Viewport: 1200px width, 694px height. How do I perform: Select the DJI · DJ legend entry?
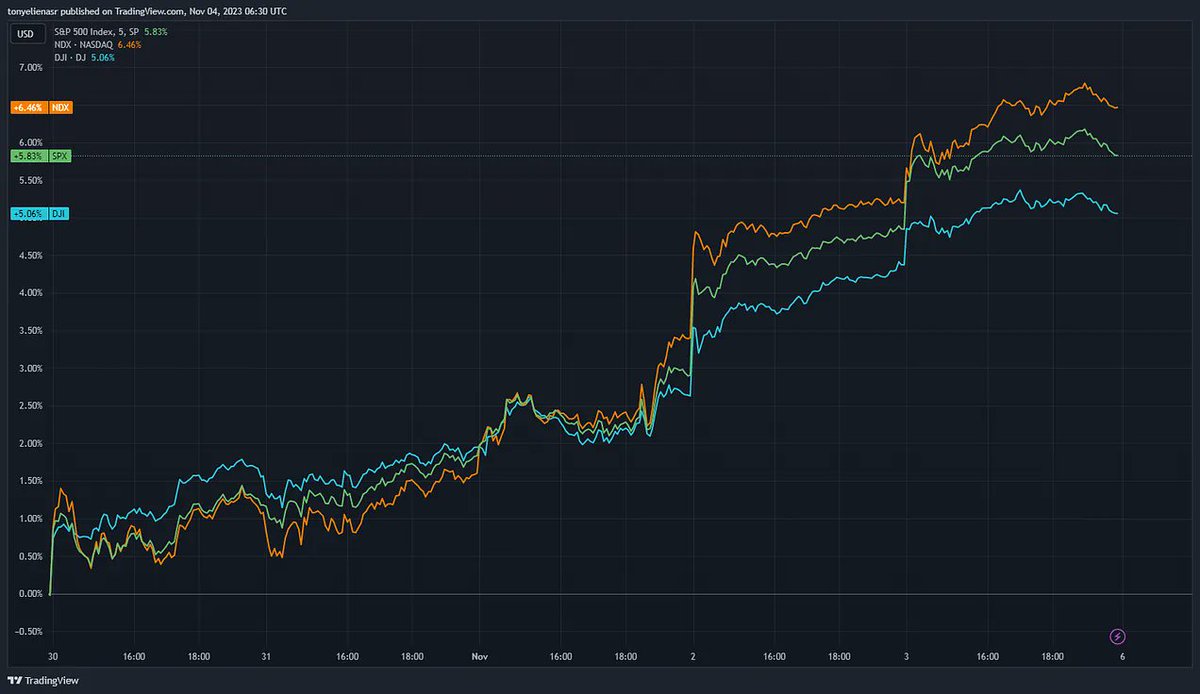pos(70,58)
